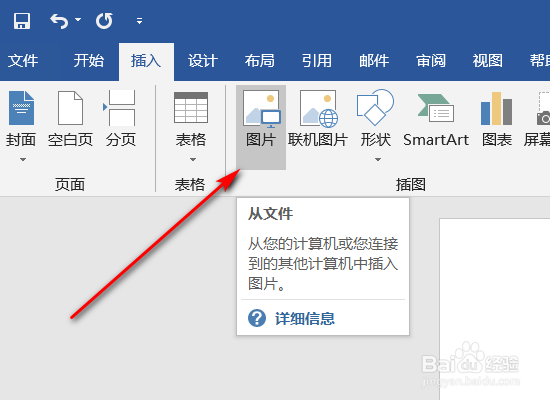This screenshot has width=550, height=400.
Task: Open Customize Quick Access Toolbar dropdown
Action: [x=139, y=21]
